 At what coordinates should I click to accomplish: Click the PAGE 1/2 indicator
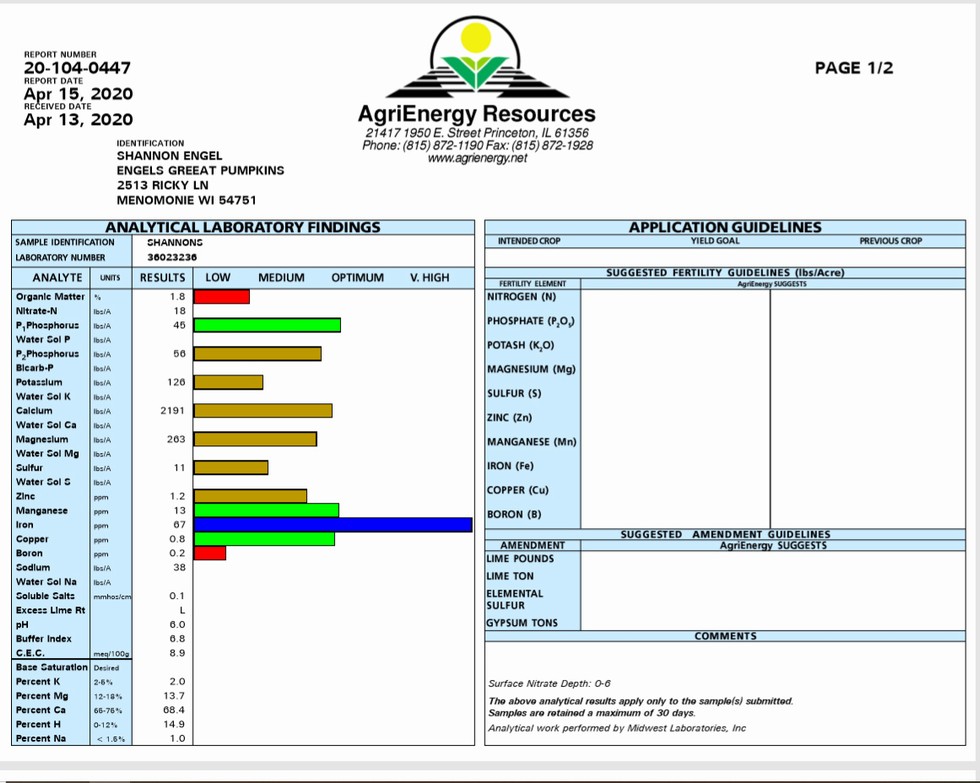pos(854,68)
